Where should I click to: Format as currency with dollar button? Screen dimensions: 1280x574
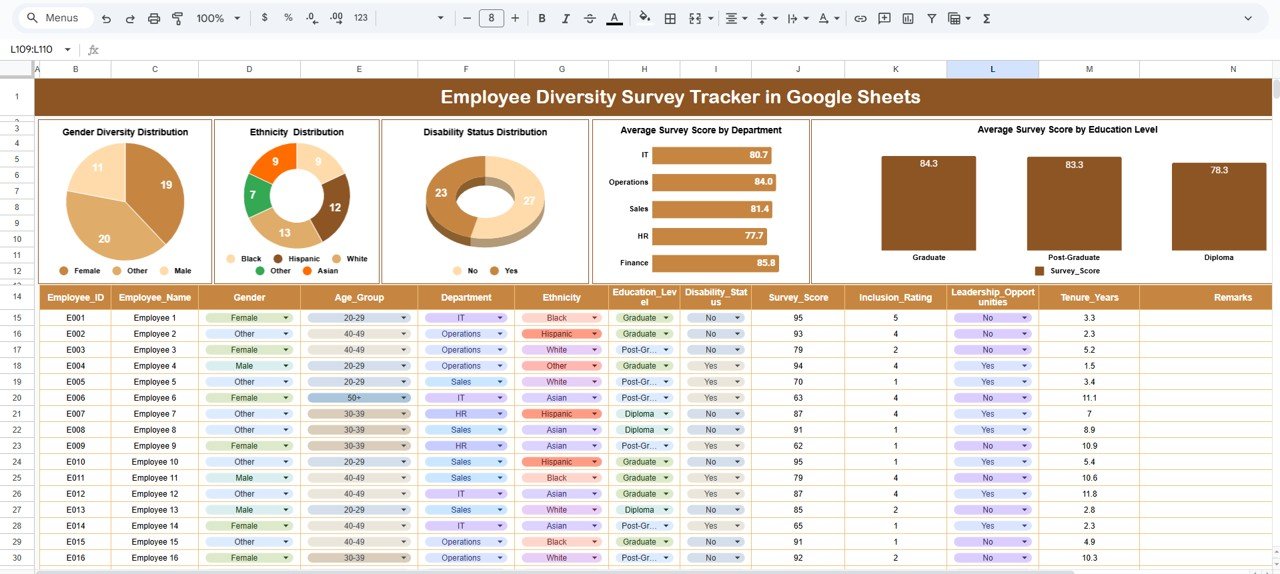(264, 18)
